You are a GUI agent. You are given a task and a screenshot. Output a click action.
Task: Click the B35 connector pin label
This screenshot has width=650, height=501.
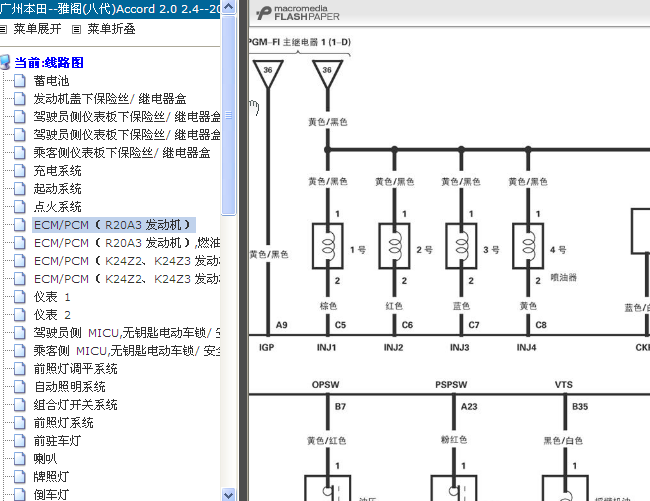pos(580,407)
